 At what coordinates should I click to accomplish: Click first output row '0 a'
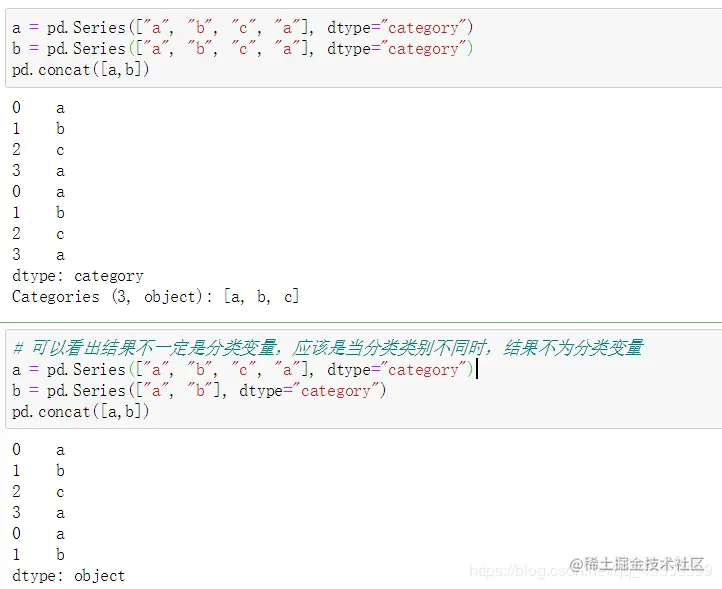pos(39,108)
